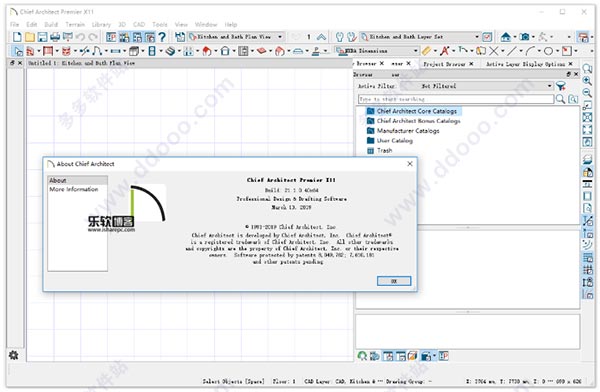Switch to the Project Browser tab
Image resolution: width=600 pixels, height=392 pixels.
pyautogui.click(x=444, y=64)
